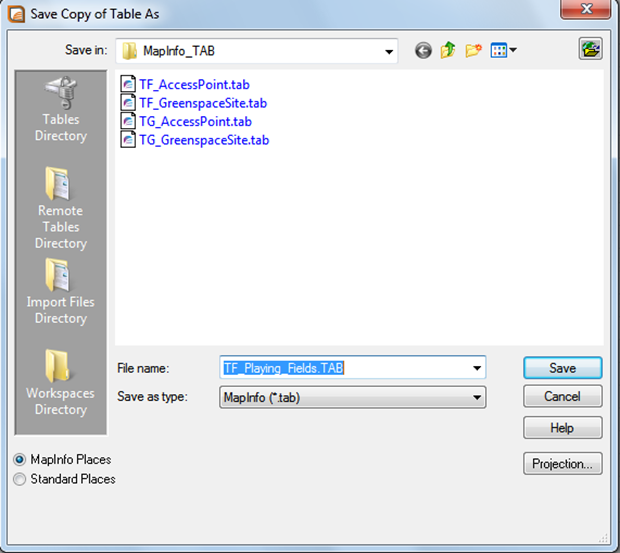Click the TG_AccessPoint.tab file icon
The height and width of the screenshot is (553, 620).
click(128, 121)
